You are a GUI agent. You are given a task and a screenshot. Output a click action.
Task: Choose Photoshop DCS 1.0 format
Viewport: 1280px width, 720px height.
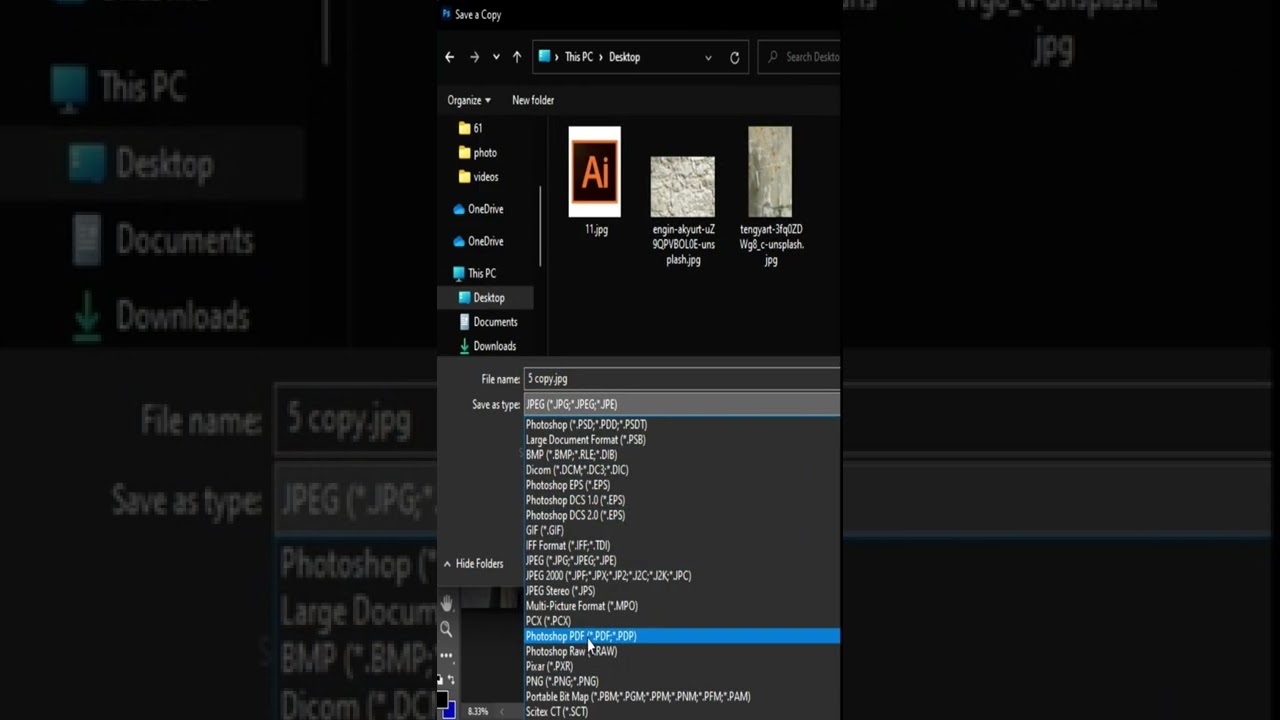point(682,500)
